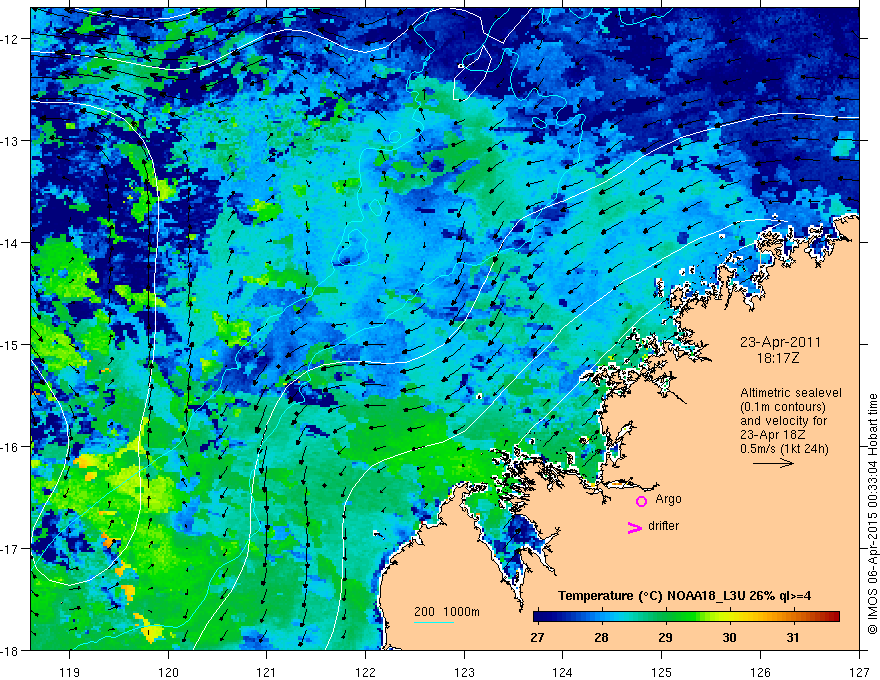Screen dimensions: 880x680
Task: Click the 'and velocity for' text line
Action: click(783, 421)
